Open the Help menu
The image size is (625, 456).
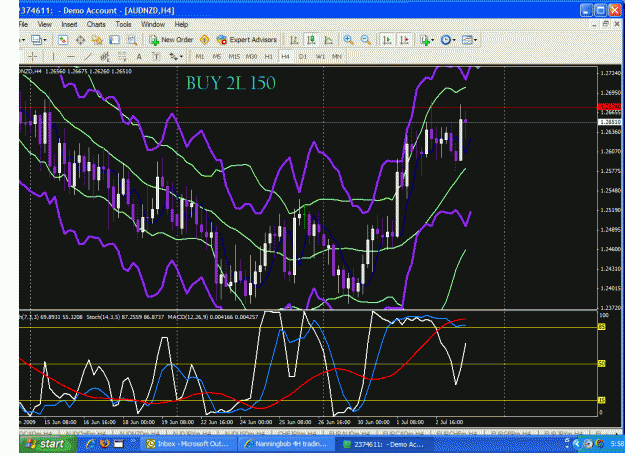click(181, 24)
